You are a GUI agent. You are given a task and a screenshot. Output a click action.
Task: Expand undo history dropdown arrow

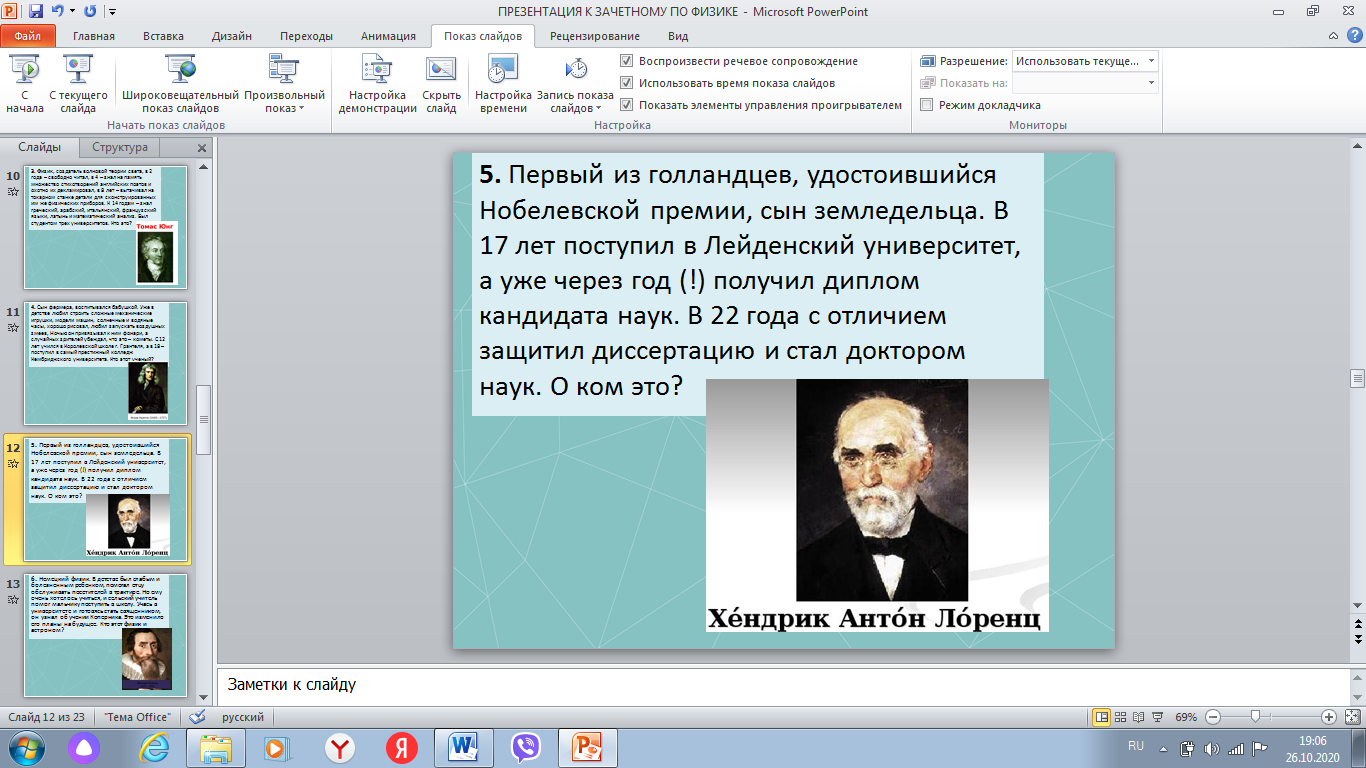[x=72, y=11]
